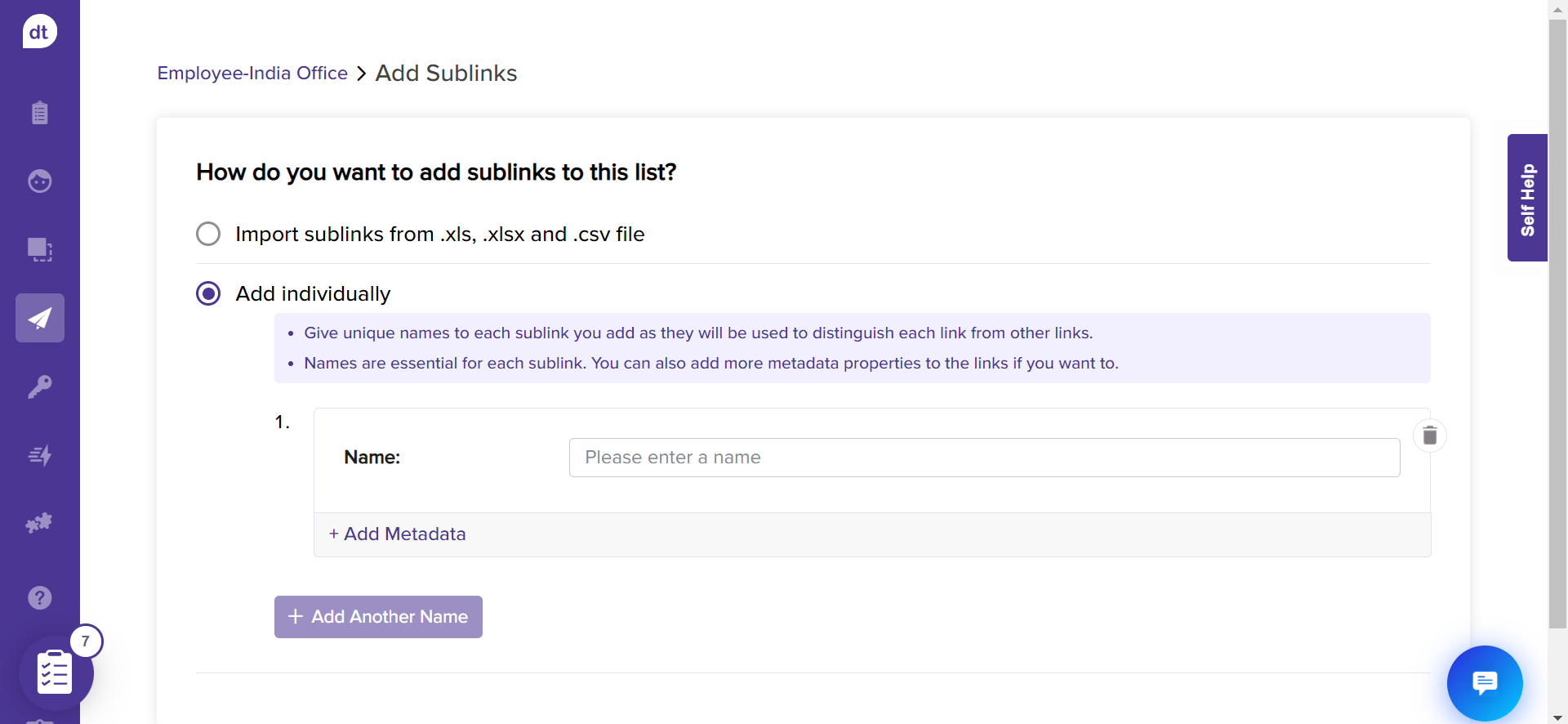This screenshot has width=1568, height=724.
Task: Open the key icon in sidebar
Action: pyautogui.click(x=39, y=387)
